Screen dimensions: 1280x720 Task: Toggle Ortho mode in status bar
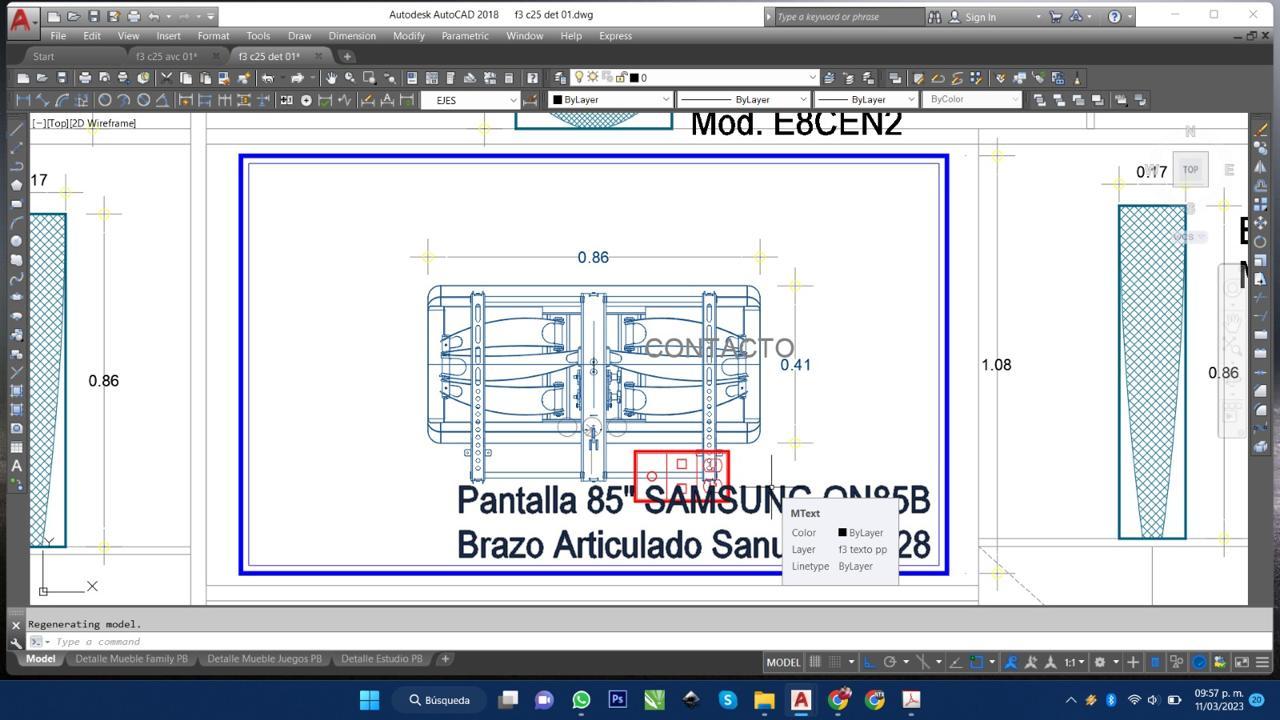(x=869, y=662)
